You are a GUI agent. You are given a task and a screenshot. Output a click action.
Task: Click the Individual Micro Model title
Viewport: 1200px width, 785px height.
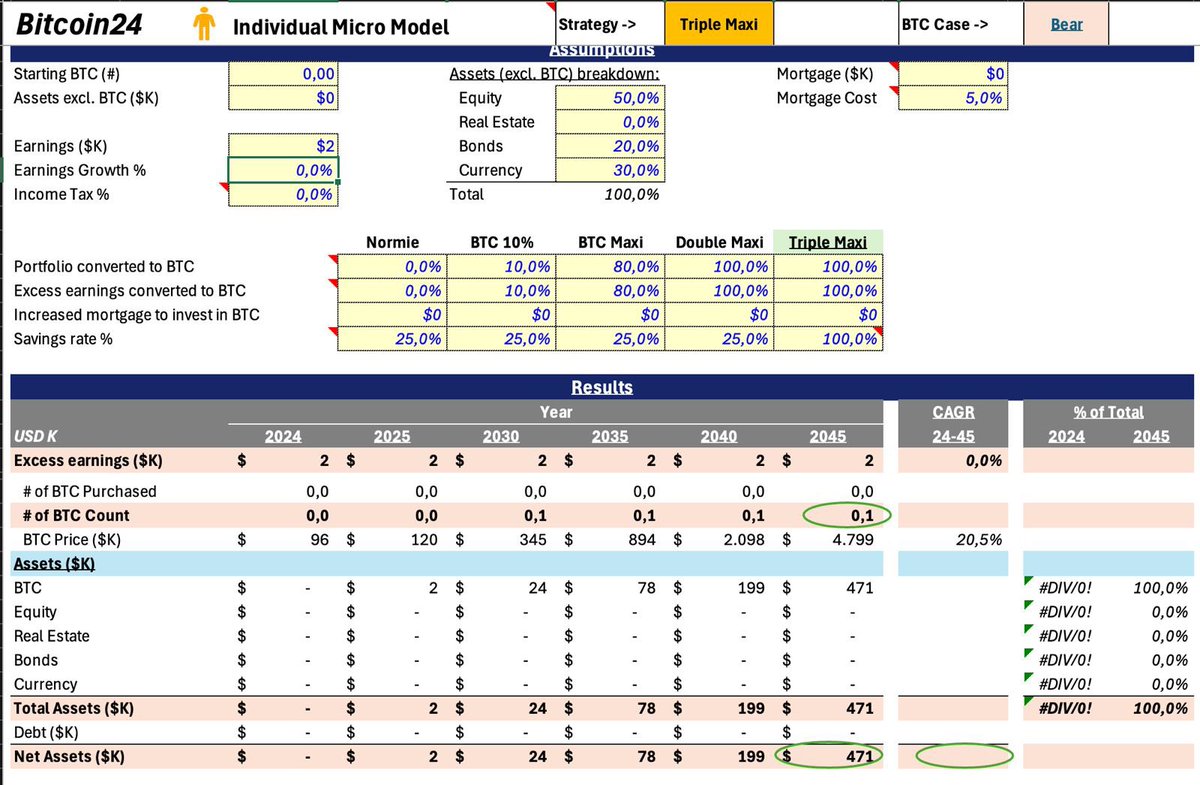[341, 27]
